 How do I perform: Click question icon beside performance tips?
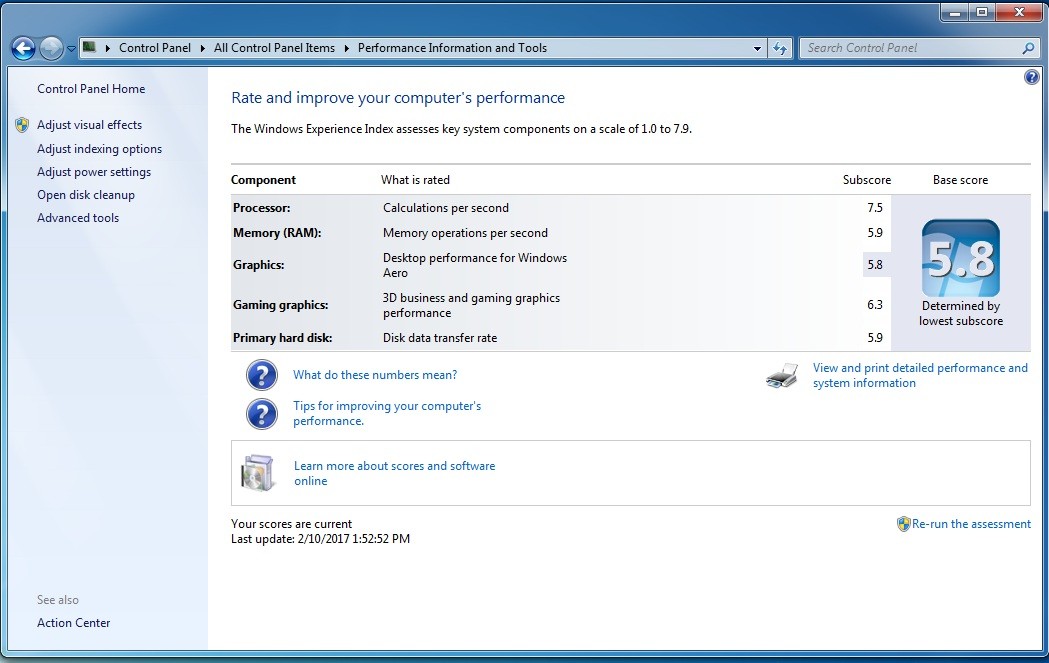[261, 413]
